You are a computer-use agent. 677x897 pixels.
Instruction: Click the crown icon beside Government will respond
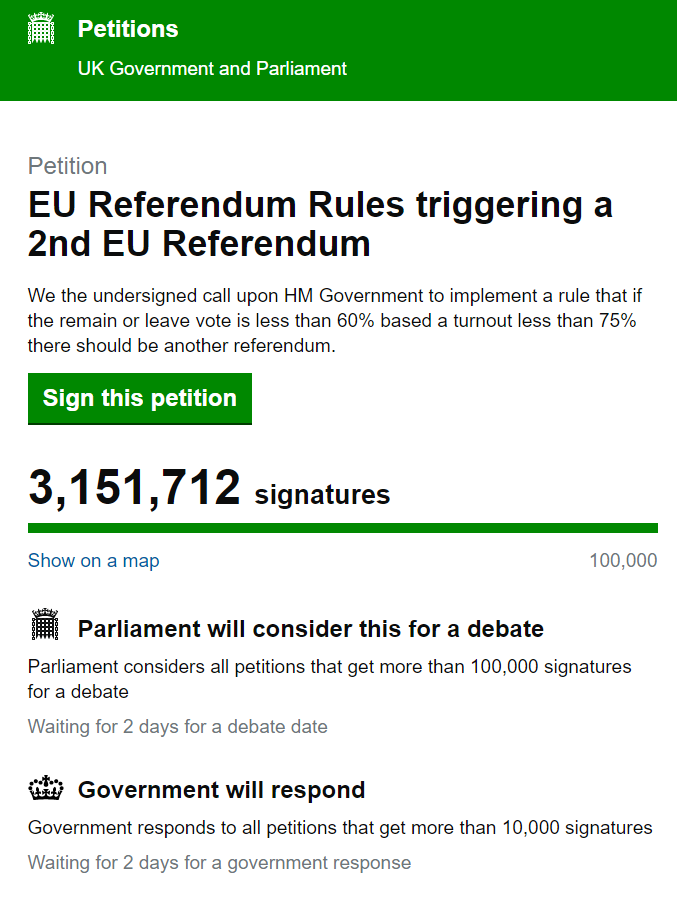tap(45, 790)
